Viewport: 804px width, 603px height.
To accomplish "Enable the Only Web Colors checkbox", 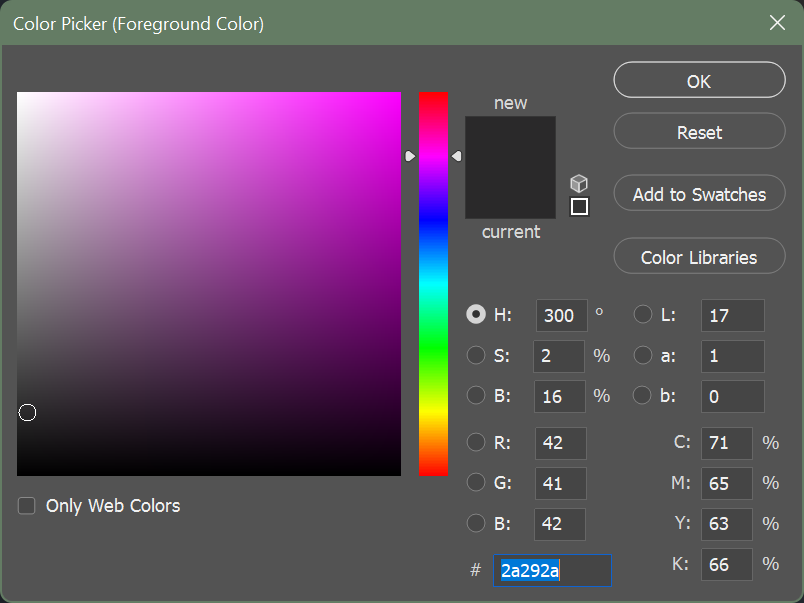I will pos(26,505).
